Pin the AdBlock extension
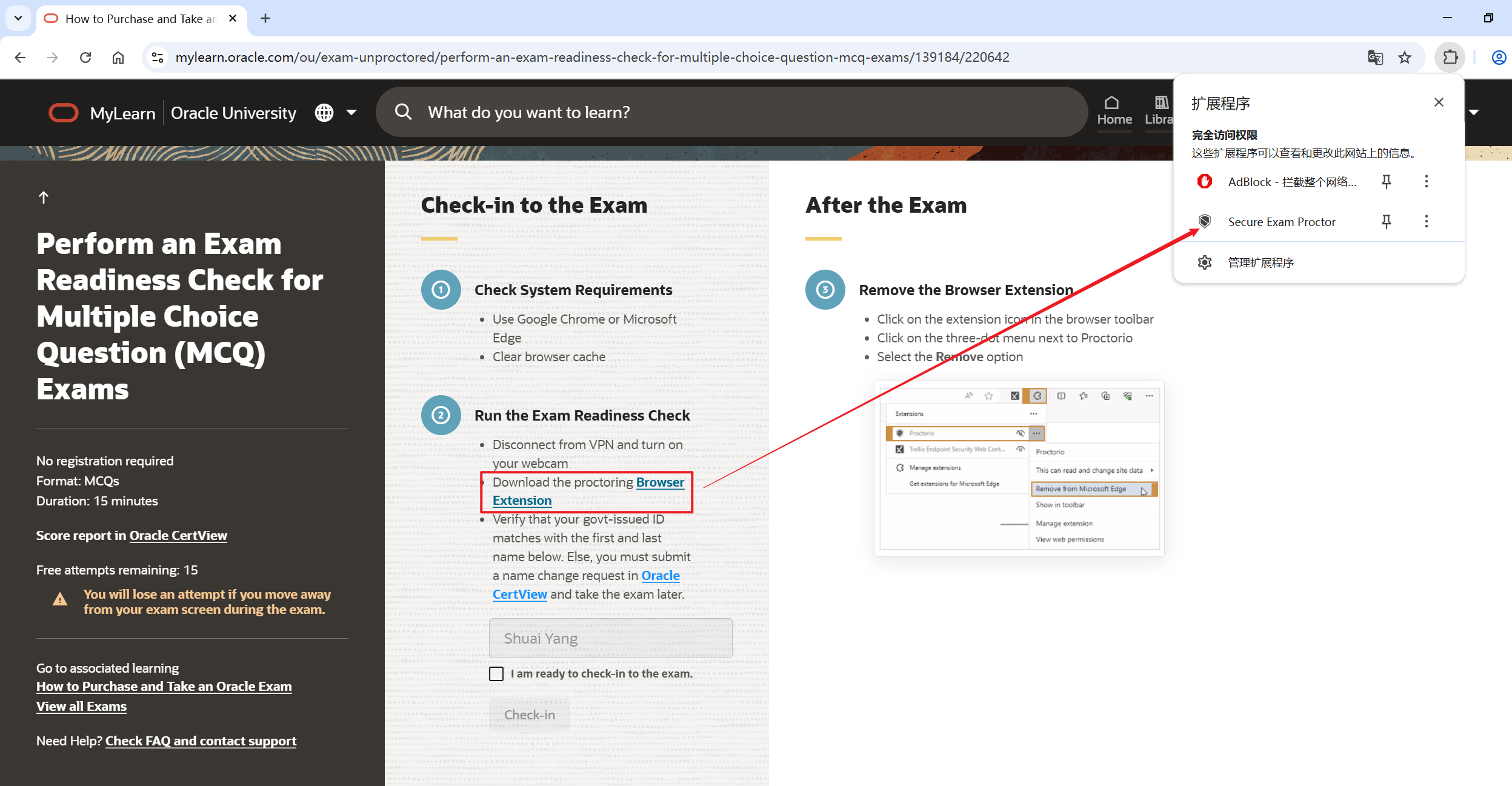The width and height of the screenshot is (1512, 786). tap(1386, 181)
